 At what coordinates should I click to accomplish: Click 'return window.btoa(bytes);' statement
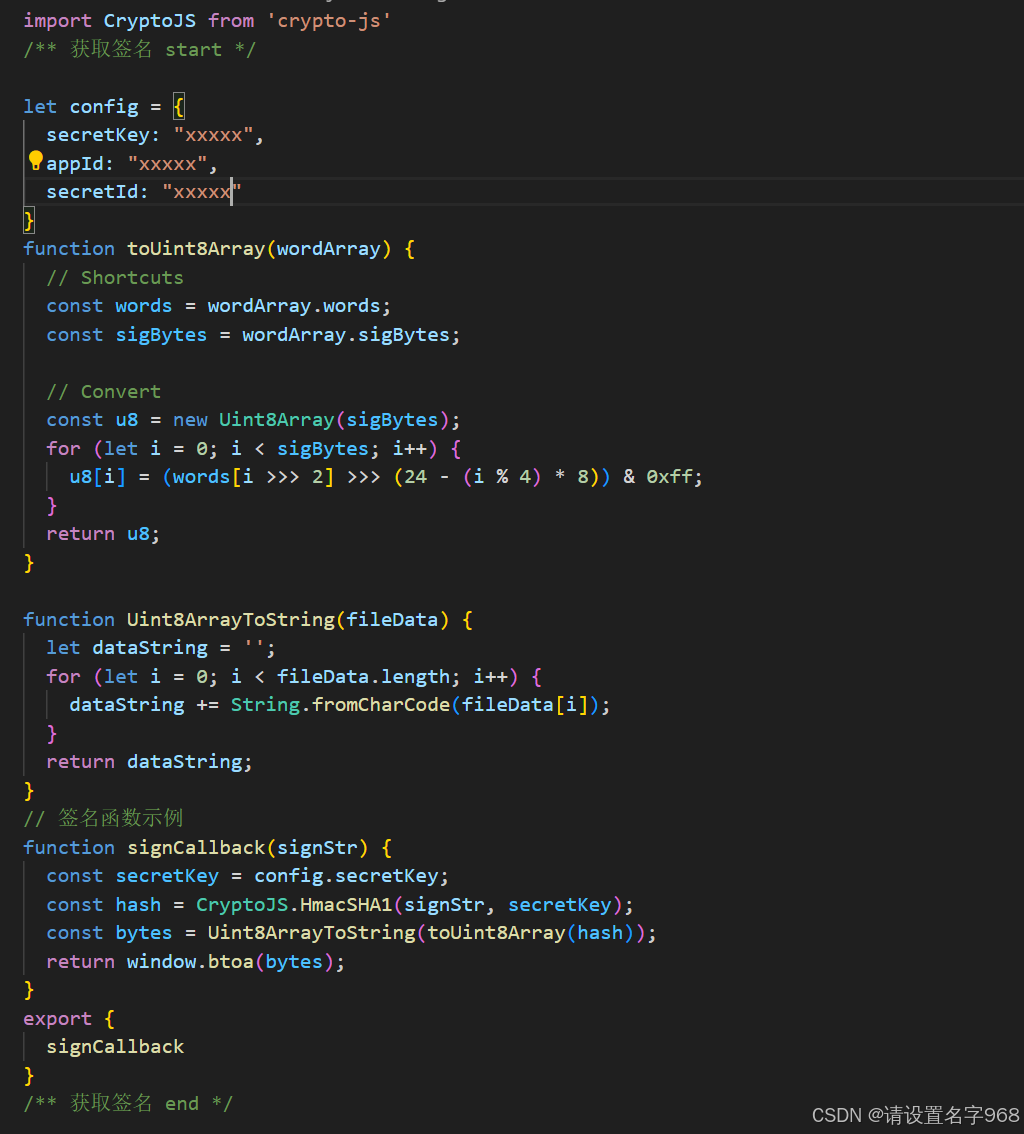click(195, 962)
